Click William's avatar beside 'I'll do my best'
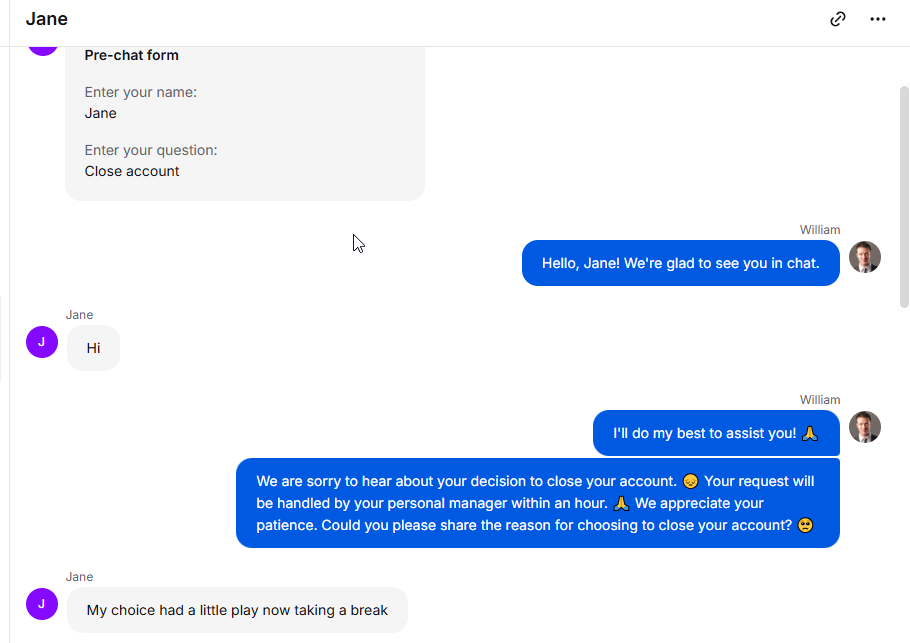The height and width of the screenshot is (643, 910). pos(865,427)
